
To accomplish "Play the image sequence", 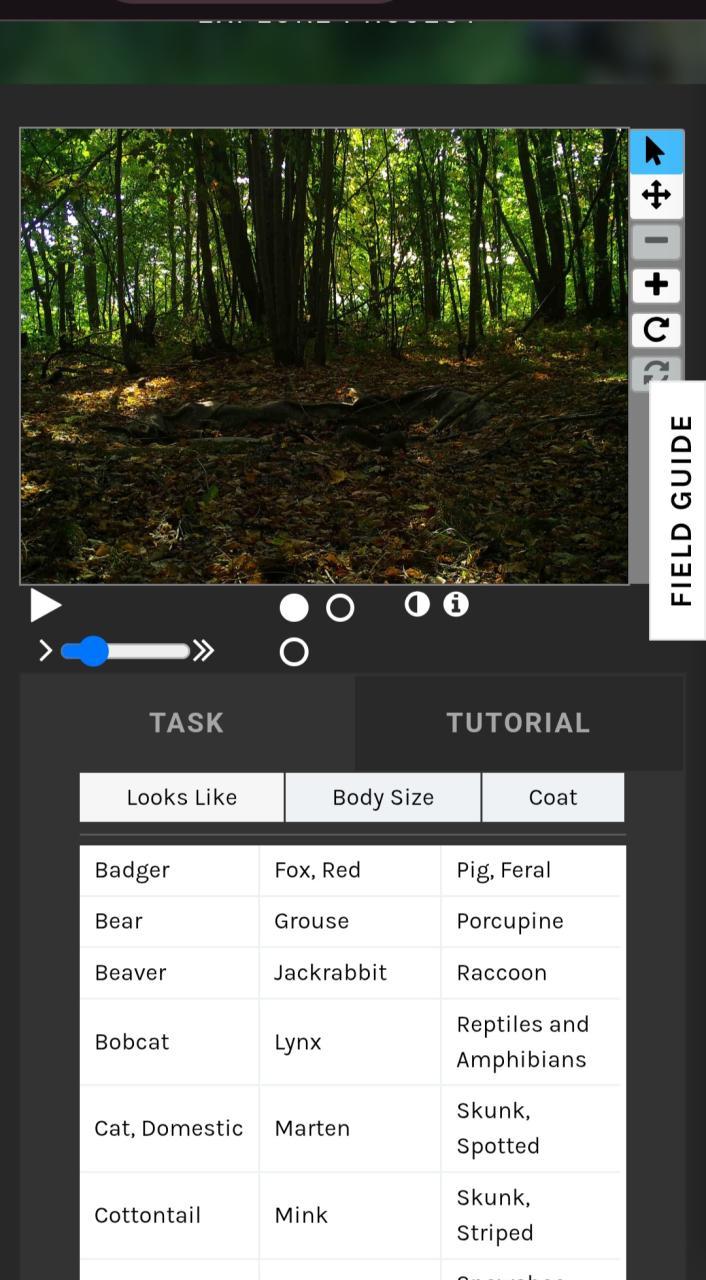I will point(45,605).
